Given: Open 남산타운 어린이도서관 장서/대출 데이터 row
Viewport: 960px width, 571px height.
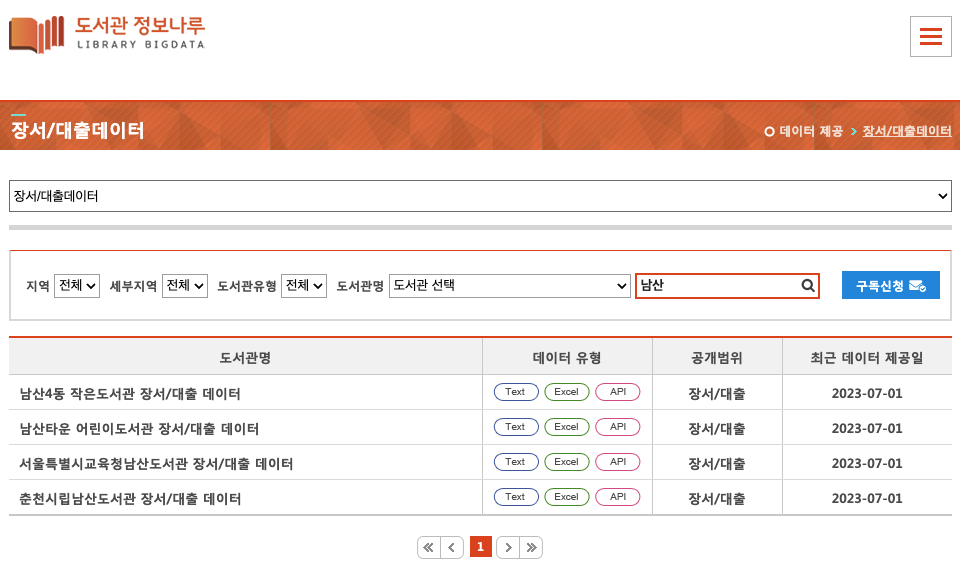Looking at the screenshot, I should point(139,428).
